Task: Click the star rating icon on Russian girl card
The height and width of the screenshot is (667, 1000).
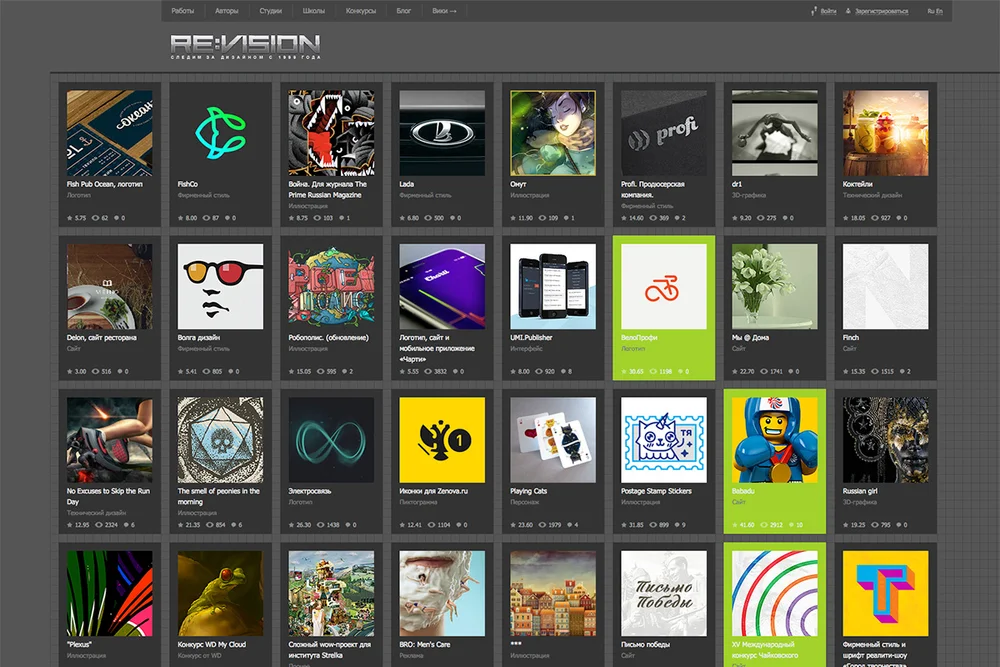Action: pyautogui.click(x=846, y=525)
